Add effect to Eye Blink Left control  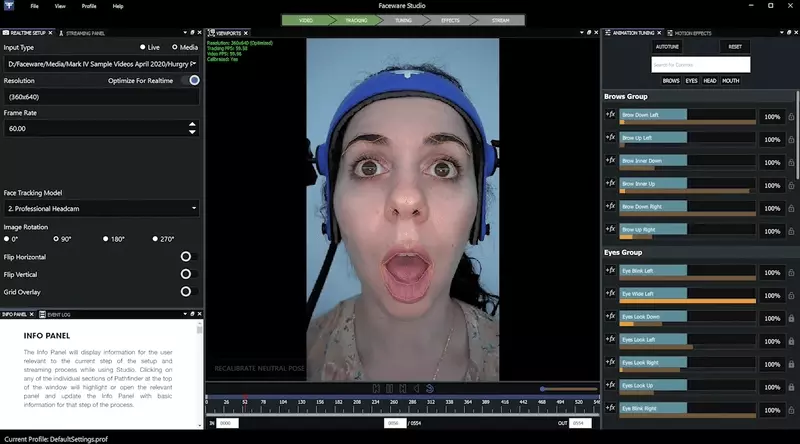(x=610, y=270)
